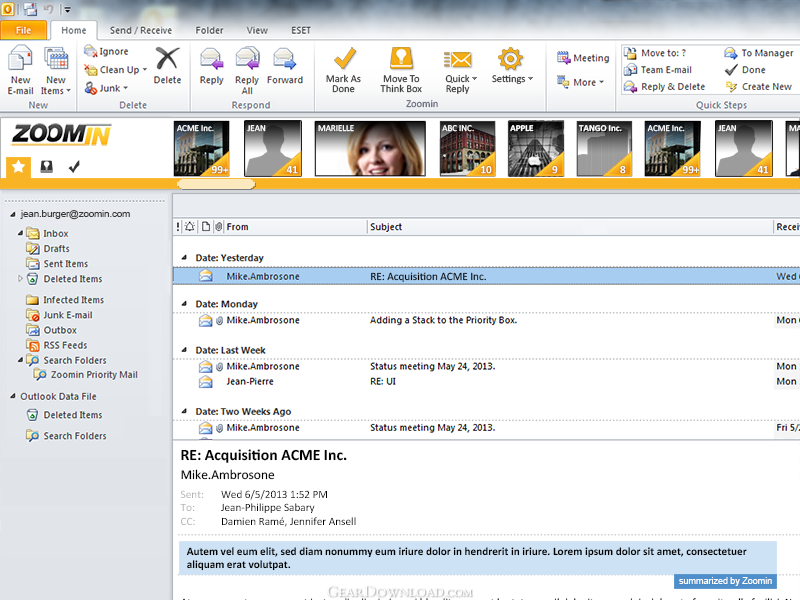Click Move To Think Box icon

(x=401, y=60)
